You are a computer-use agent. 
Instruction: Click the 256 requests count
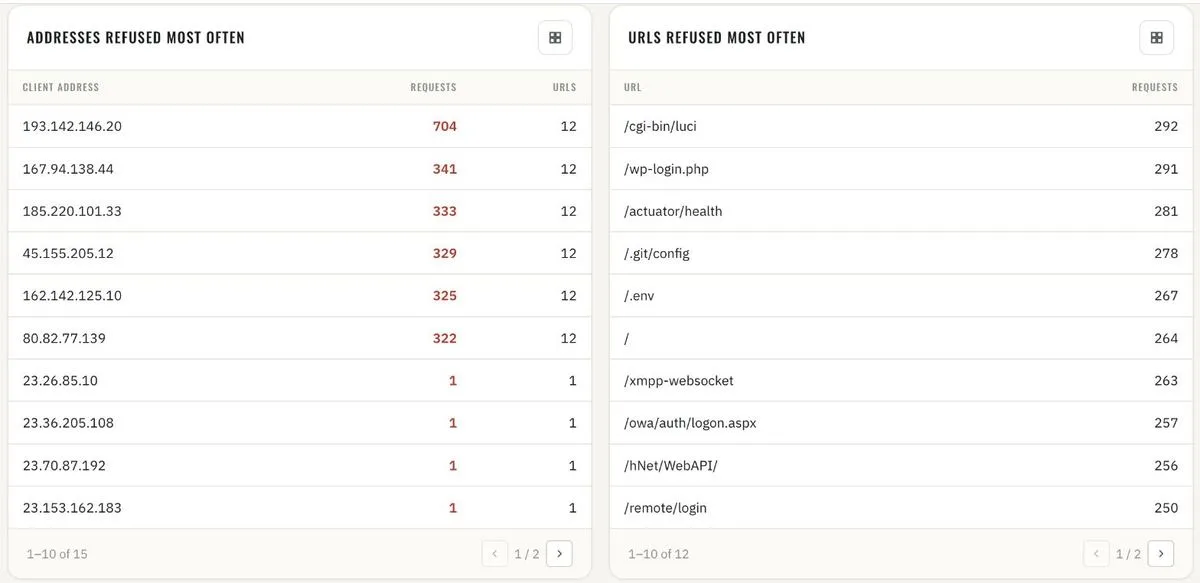[x=1166, y=465]
